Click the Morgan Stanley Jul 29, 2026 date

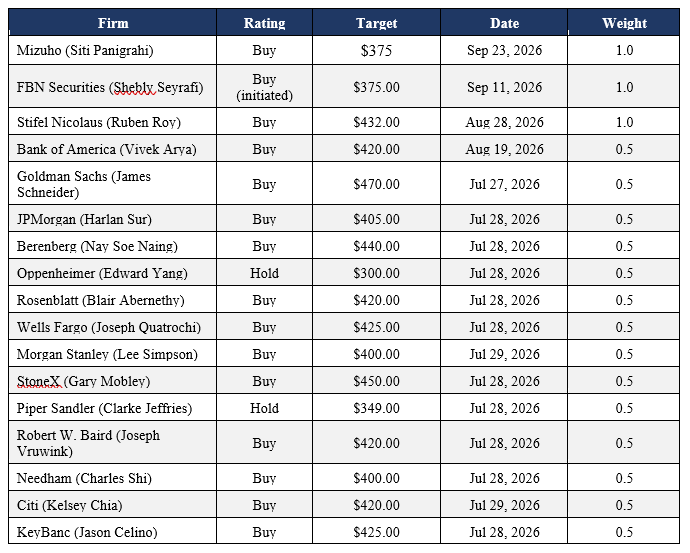(x=504, y=354)
